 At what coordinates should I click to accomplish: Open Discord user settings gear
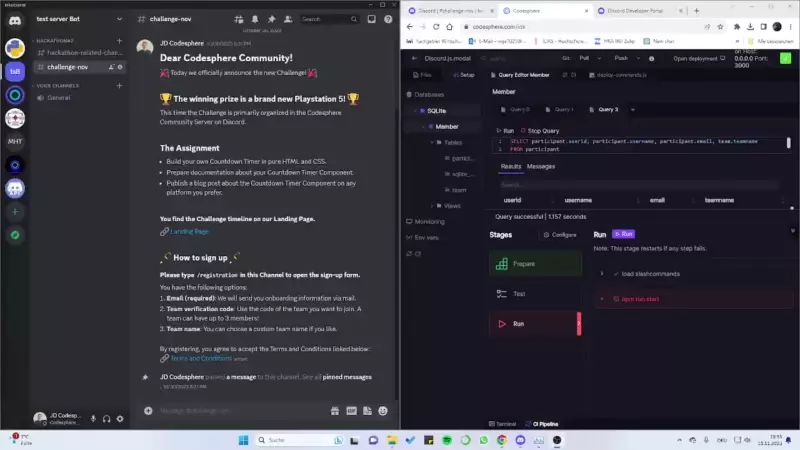[x=120, y=419]
